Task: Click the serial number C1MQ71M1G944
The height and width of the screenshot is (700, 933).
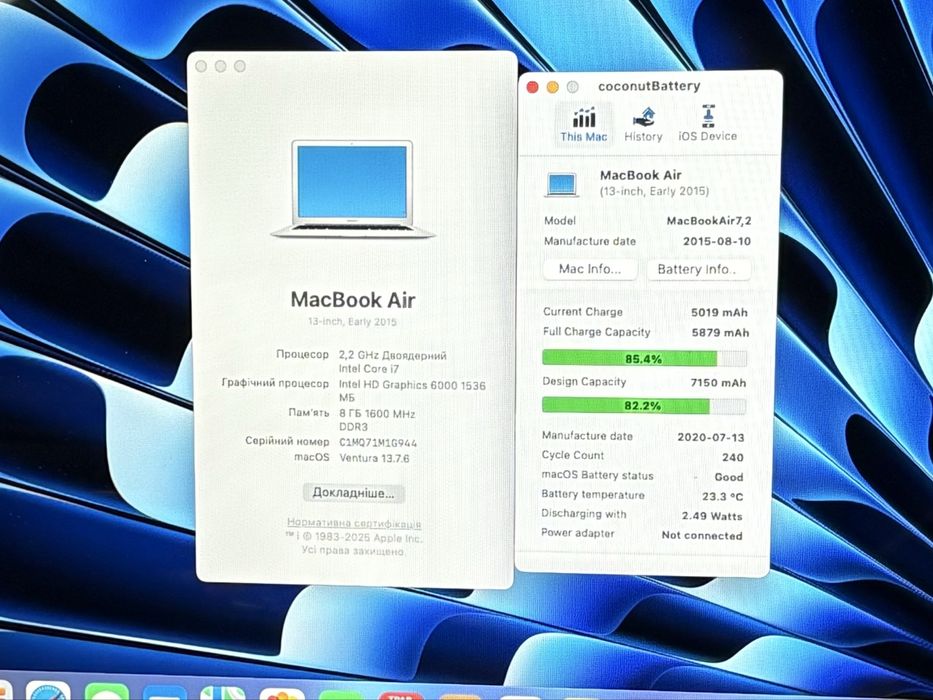Action: (378, 443)
